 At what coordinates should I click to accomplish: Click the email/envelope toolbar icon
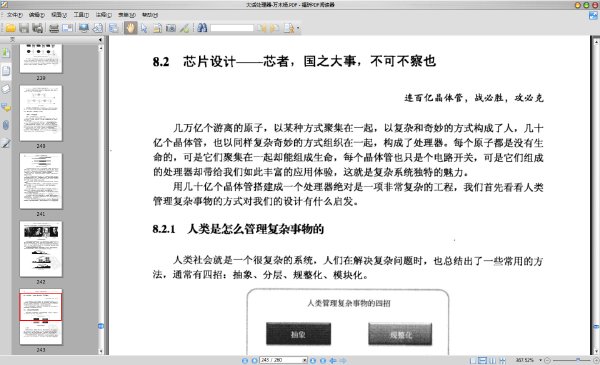coord(67,28)
